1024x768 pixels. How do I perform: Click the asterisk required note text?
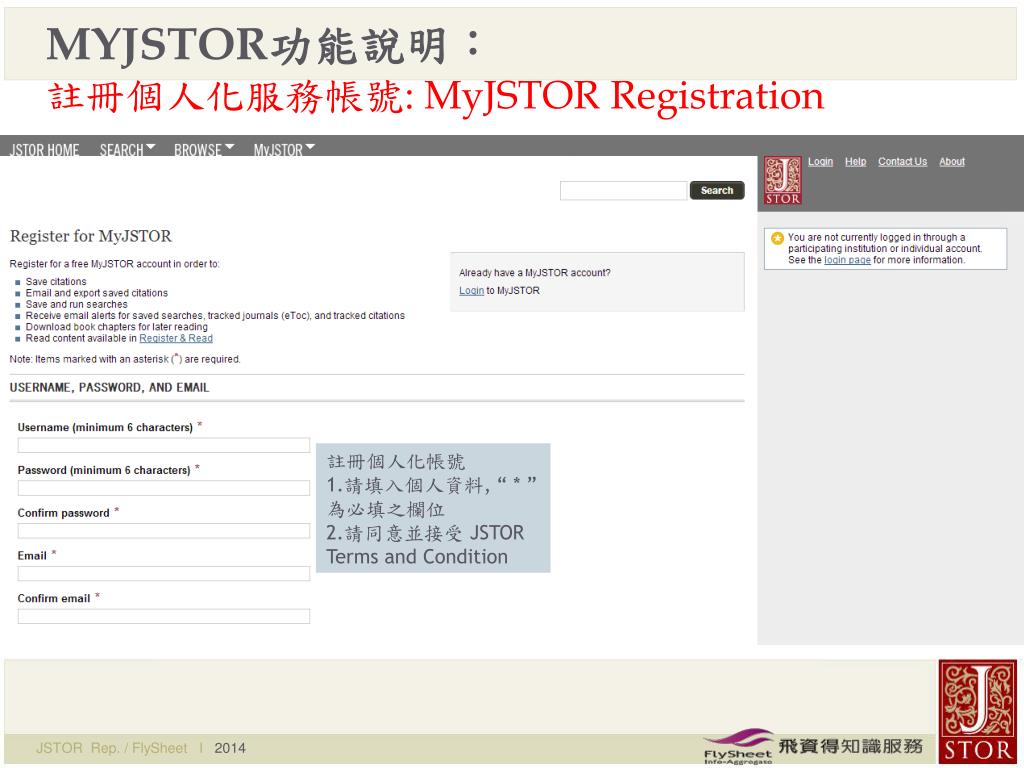click(125, 359)
